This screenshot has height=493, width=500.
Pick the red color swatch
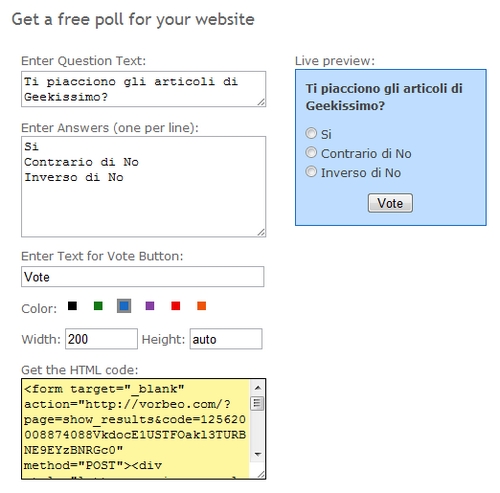click(176, 306)
